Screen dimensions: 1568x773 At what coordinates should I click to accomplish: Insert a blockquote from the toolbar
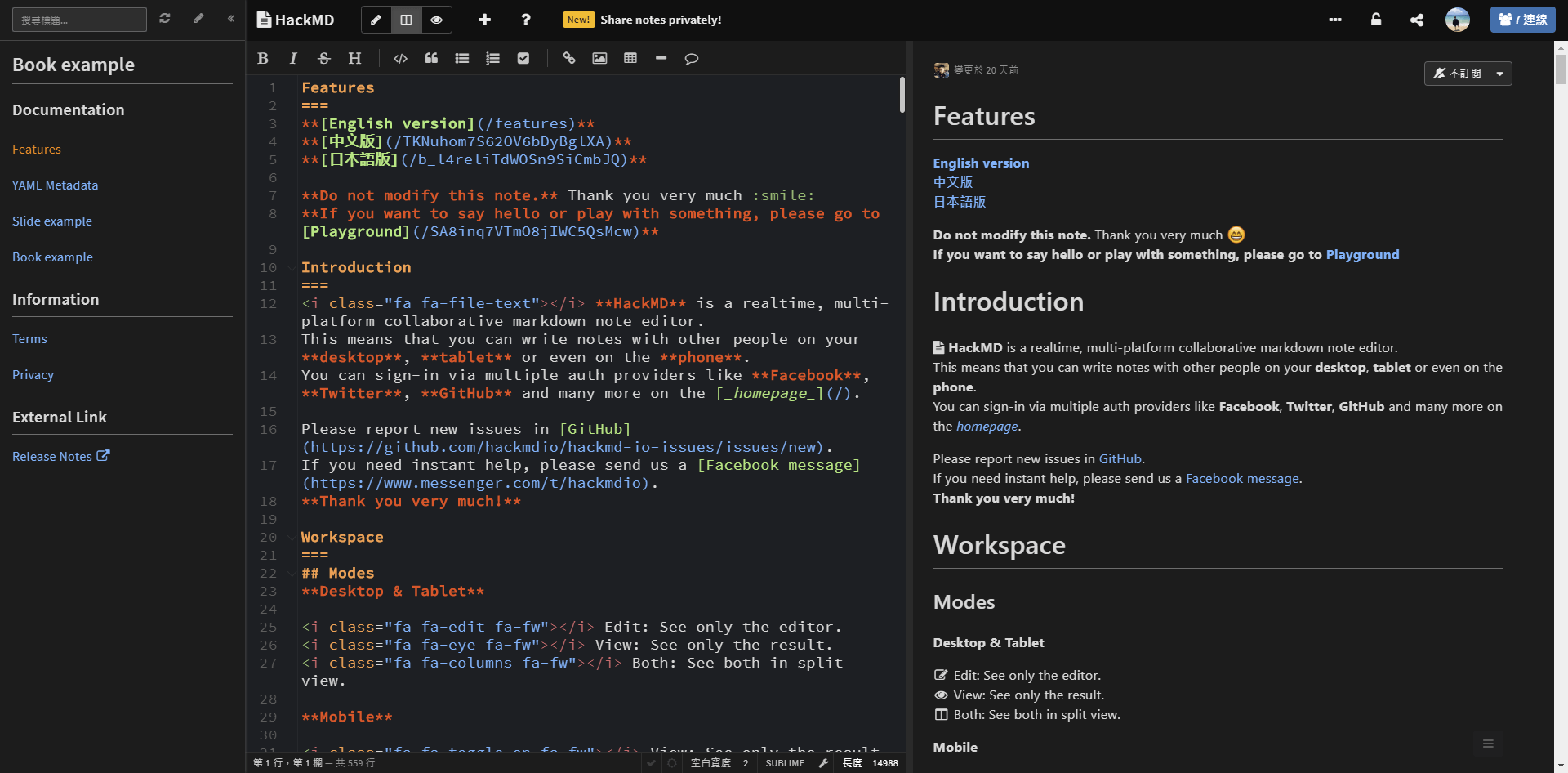[431, 58]
